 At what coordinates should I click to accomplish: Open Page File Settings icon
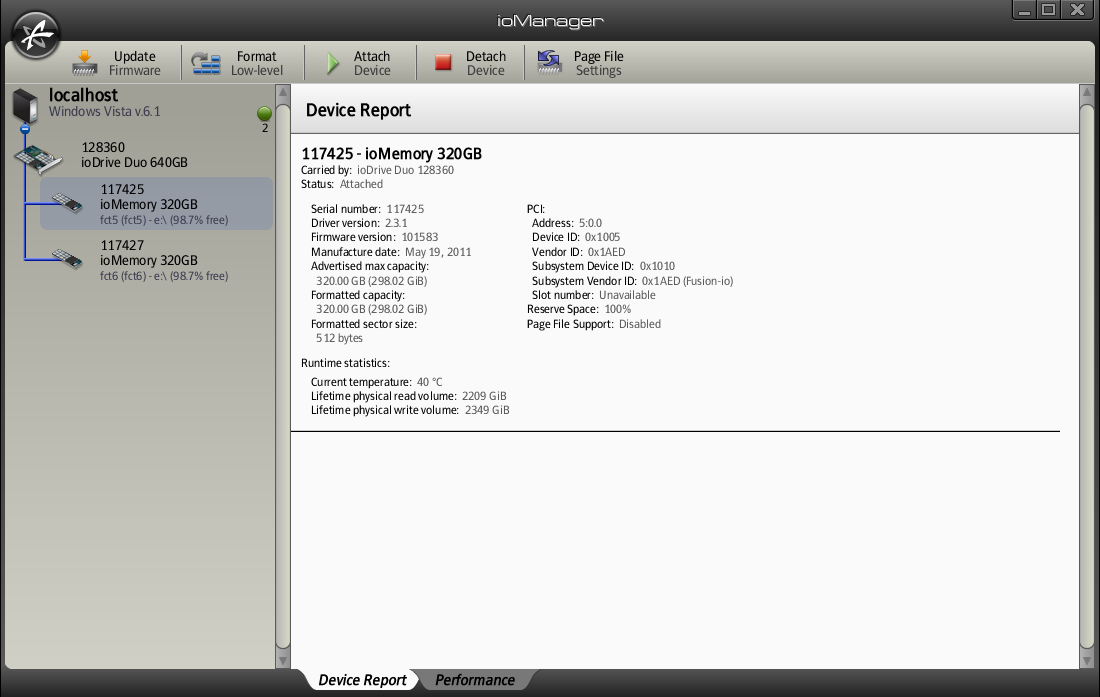point(549,63)
